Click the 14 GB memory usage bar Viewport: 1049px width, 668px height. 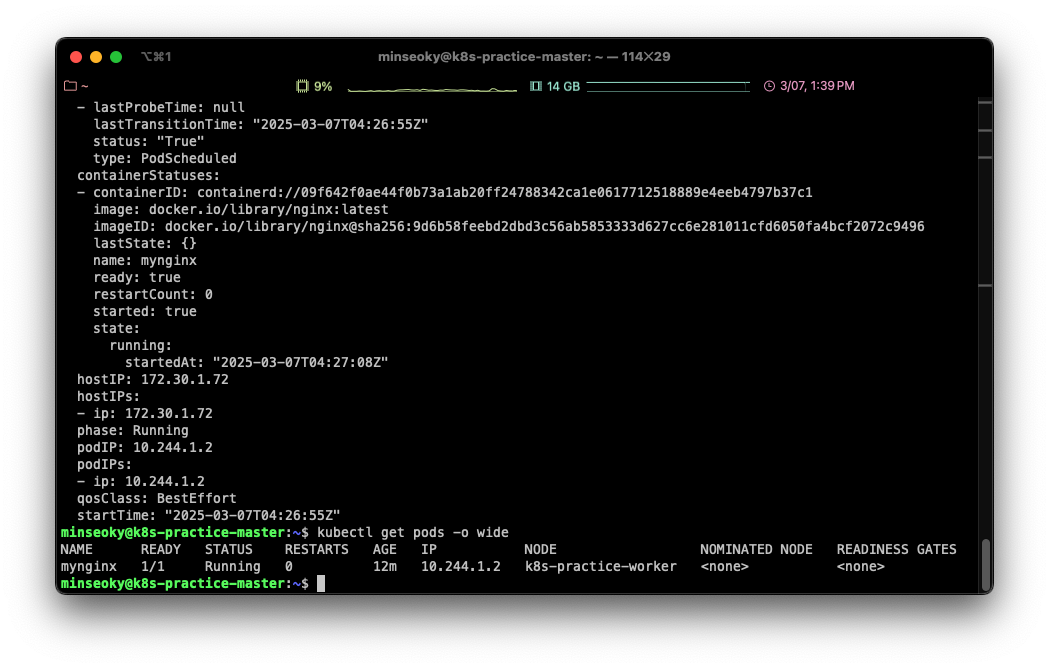click(667, 86)
